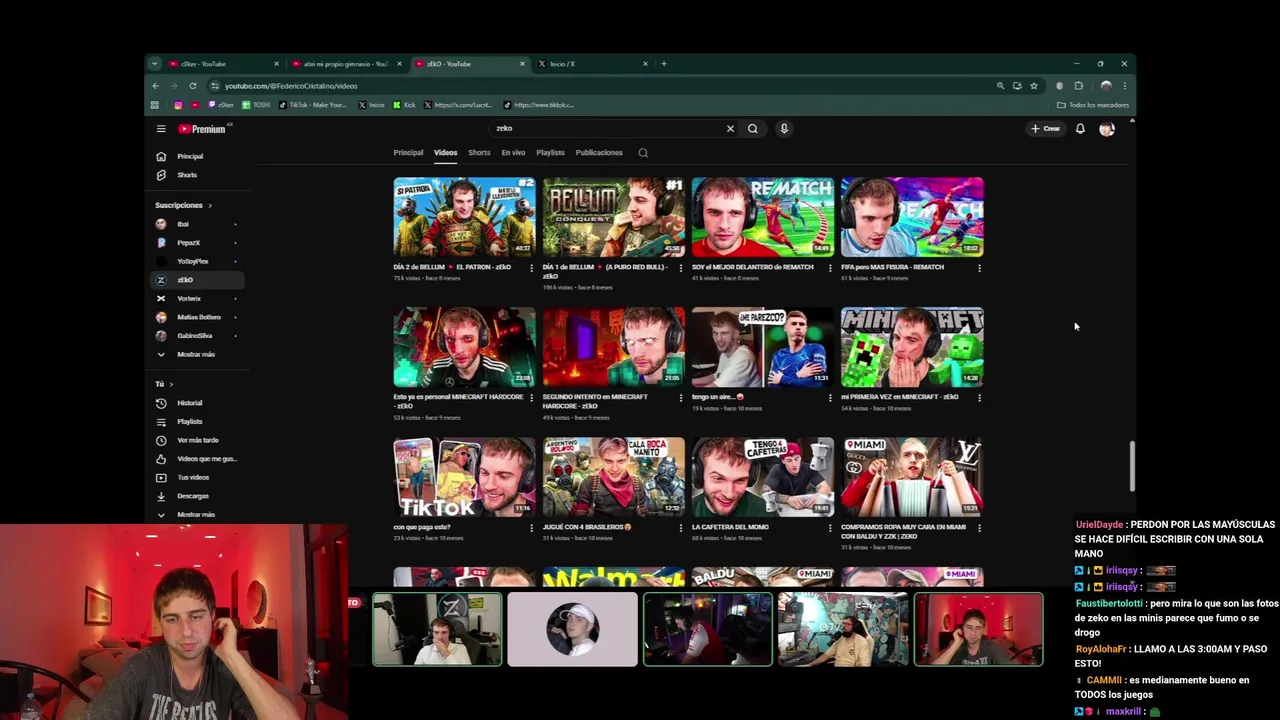Viewport: 1280px width, 720px height.
Task: Clear the 'zeko' search text with the X
Action: [x=730, y=128]
